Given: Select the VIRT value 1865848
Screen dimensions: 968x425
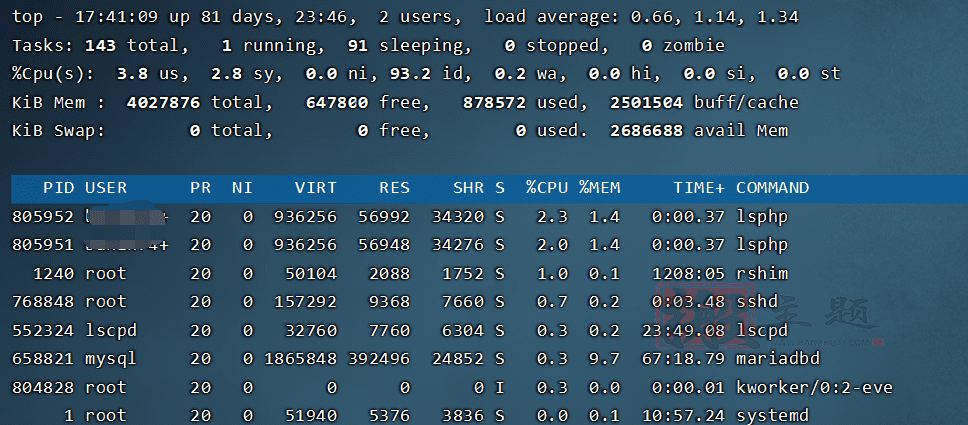Looking at the screenshot, I should click(x=300, y=359).
